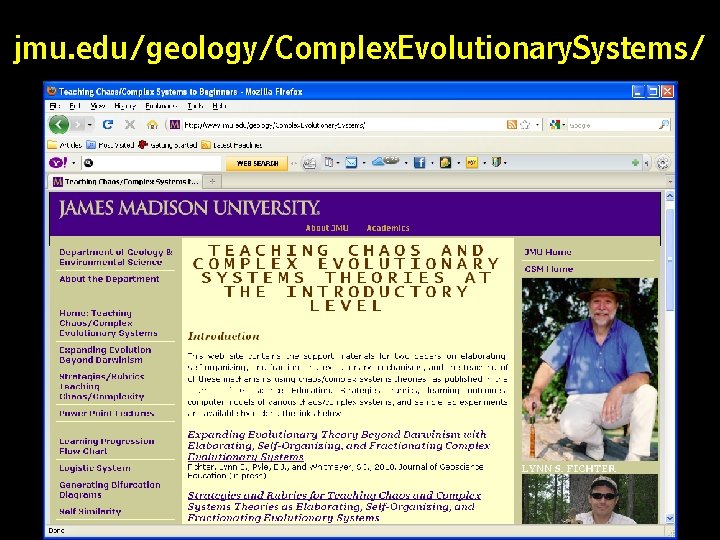
Task: Open the Latest Headlines feed bookmark
Action: coord(232,145)
